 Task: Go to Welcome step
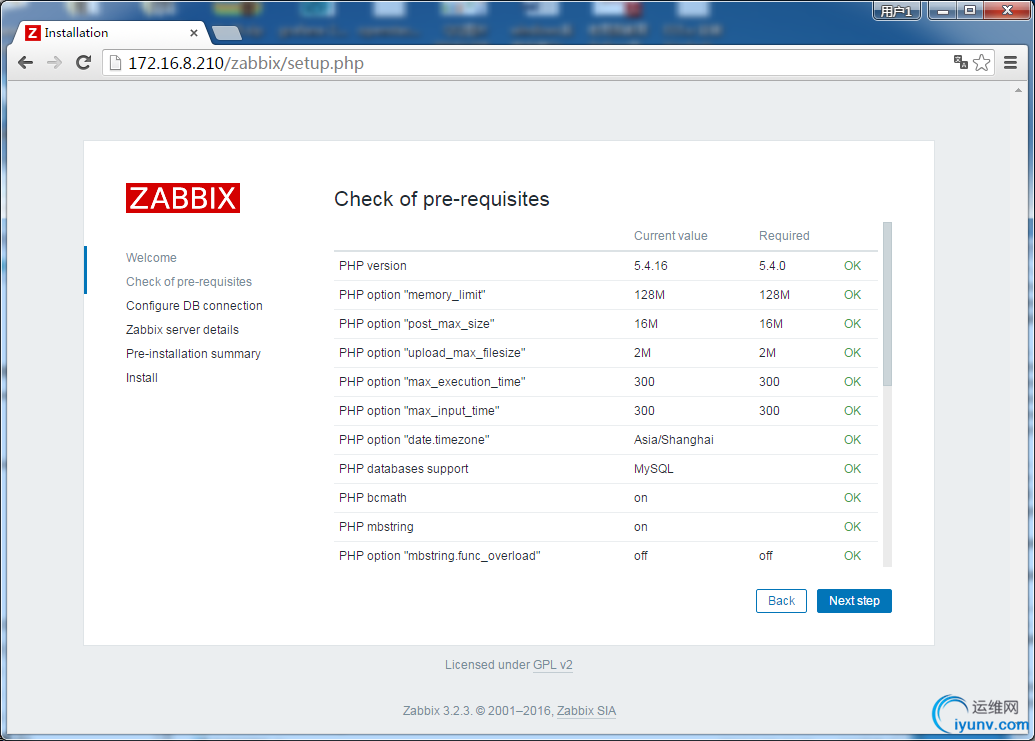pos(151,257)
